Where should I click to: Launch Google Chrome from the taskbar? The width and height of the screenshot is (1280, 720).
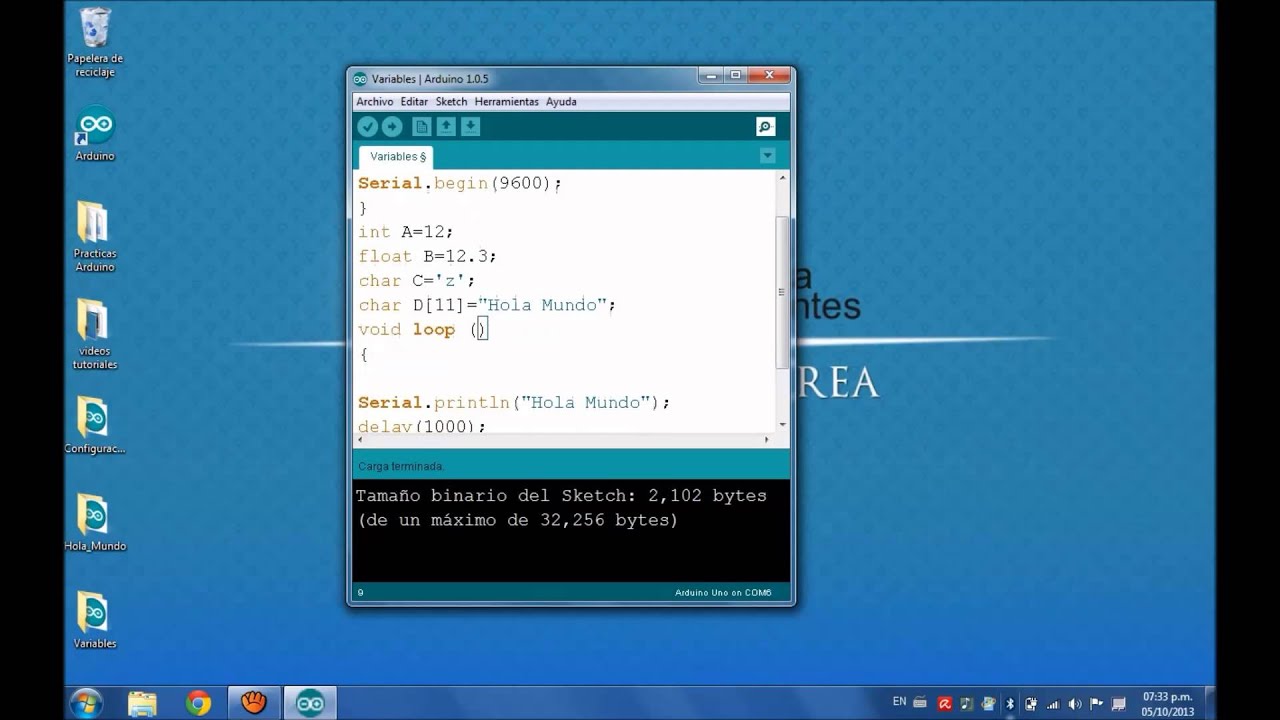198,704
